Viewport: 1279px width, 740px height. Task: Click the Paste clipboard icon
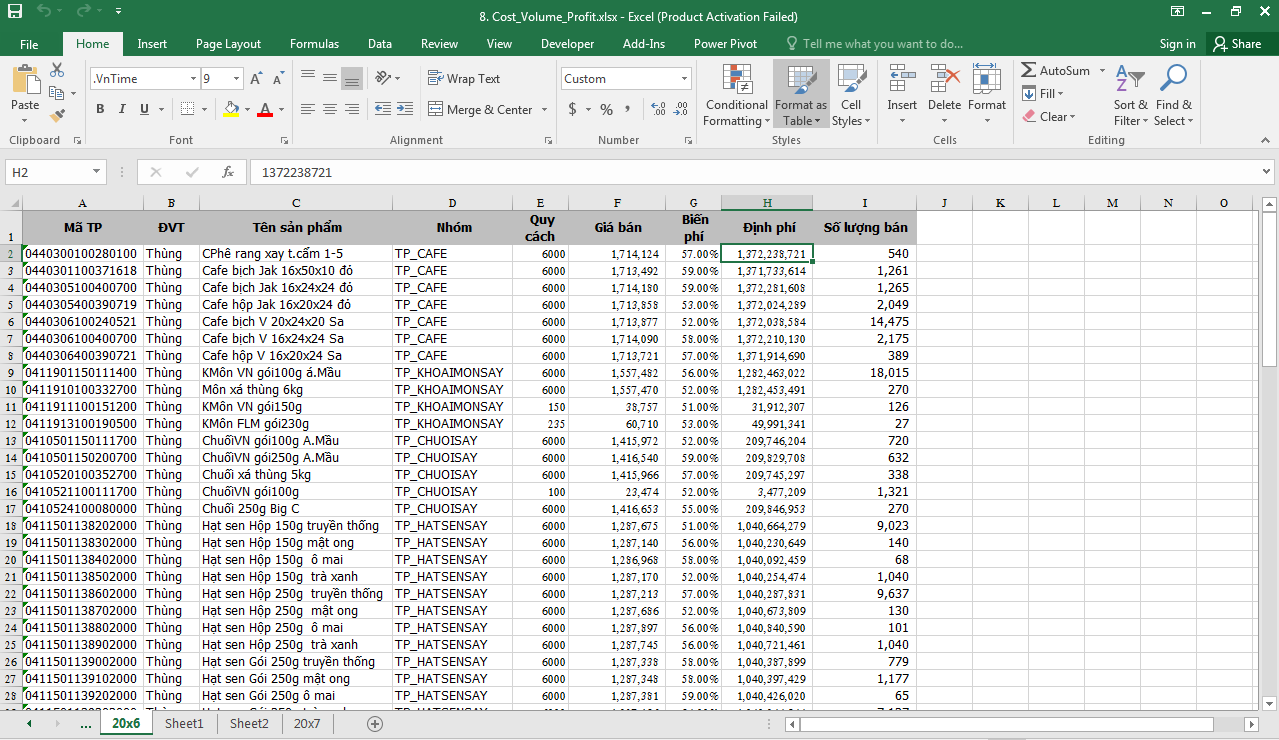click(25, 80)
